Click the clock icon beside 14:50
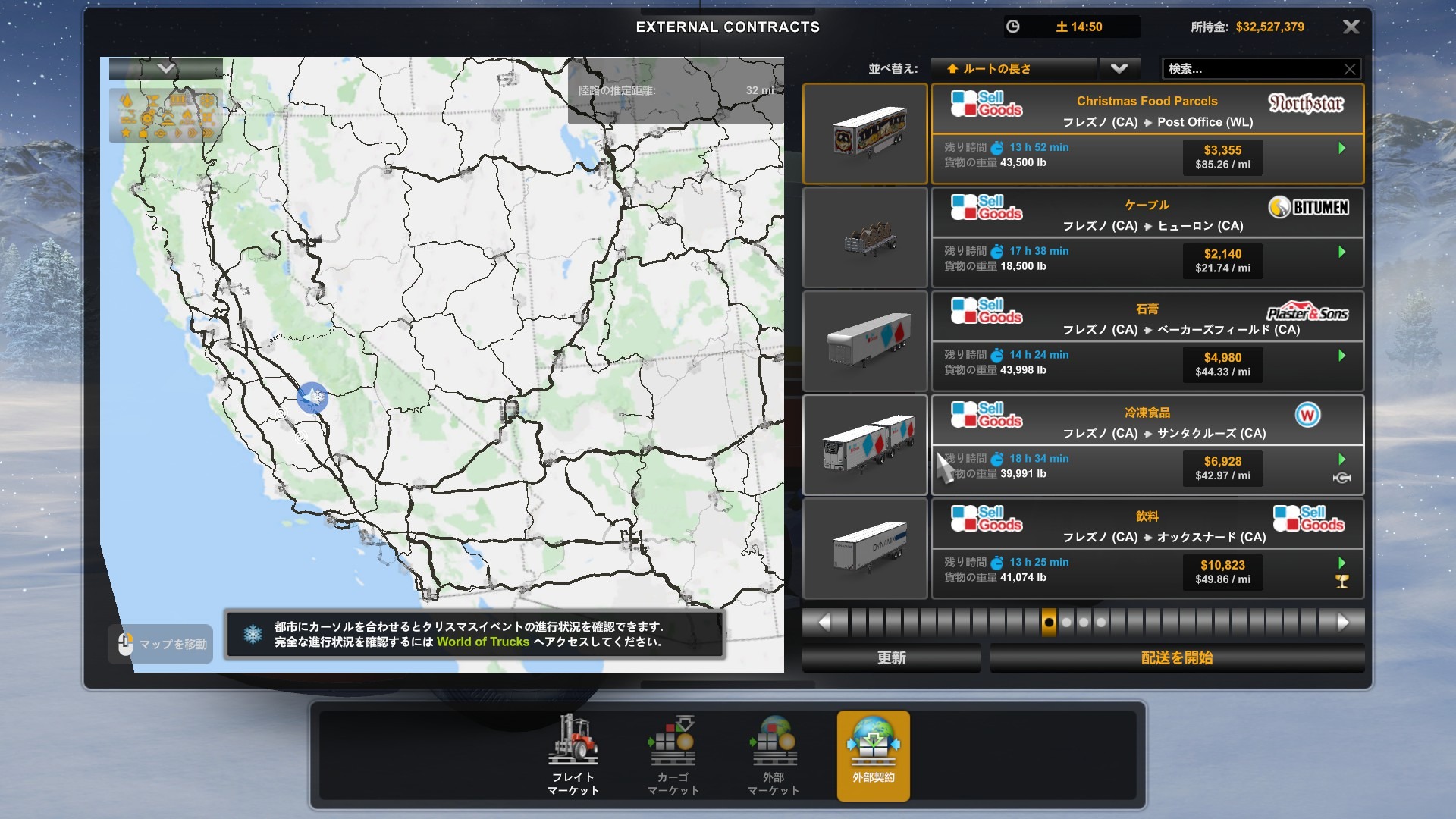This screenshot has height=819, width=1456. [1012, 27]
